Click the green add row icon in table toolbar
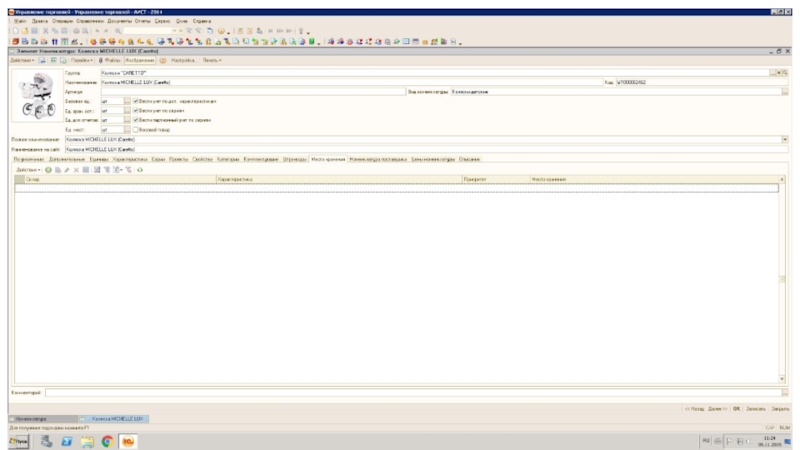The width and height of the screenshot is (800, 450). tap(47, 170)
